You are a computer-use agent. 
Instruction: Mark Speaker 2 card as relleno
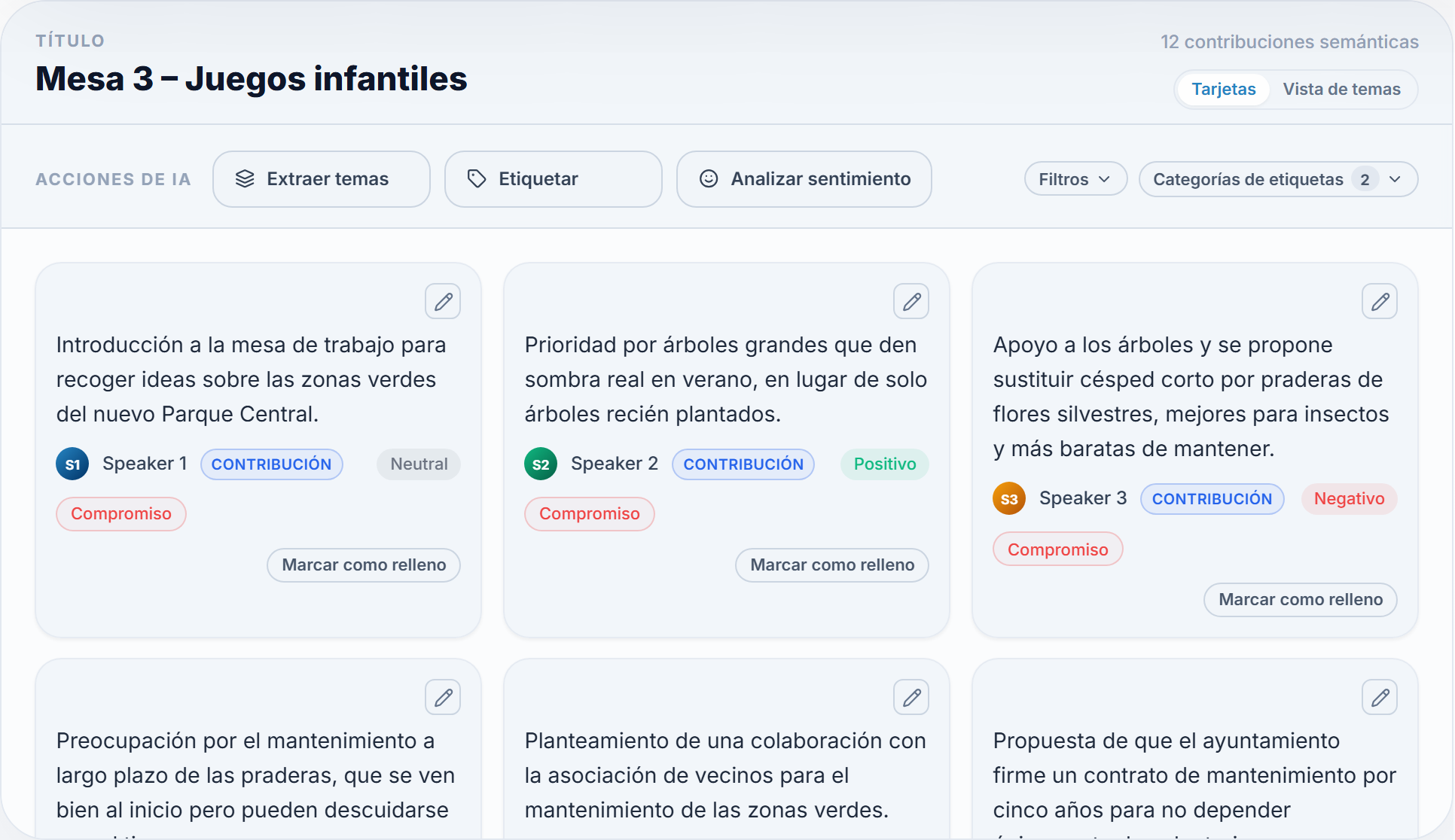pos(832,565)
